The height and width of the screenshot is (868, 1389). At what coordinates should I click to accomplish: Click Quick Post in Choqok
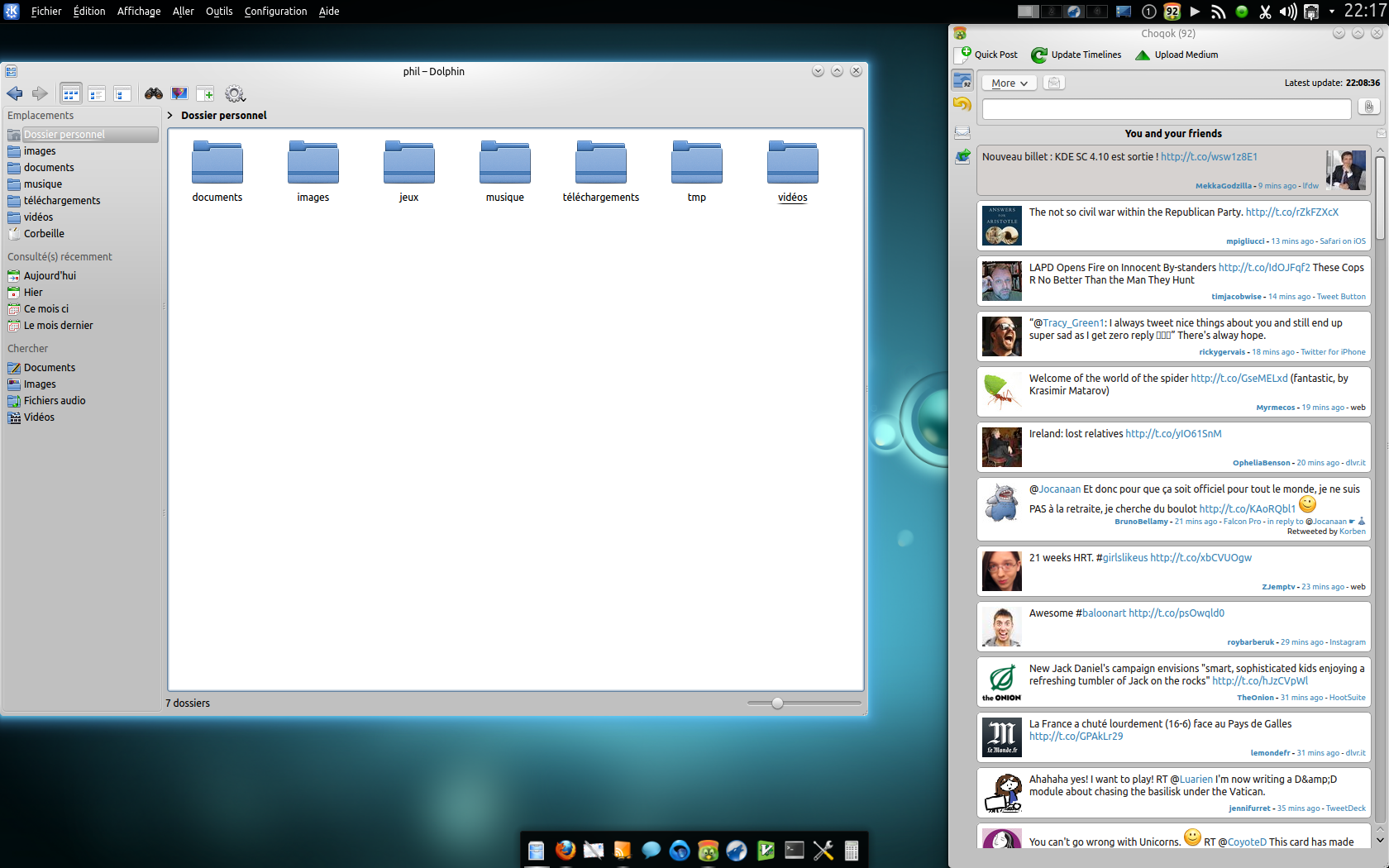[x=987, y=55]
